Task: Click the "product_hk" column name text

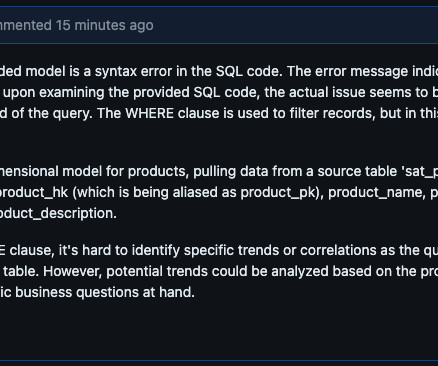Action: pos(34,192)
